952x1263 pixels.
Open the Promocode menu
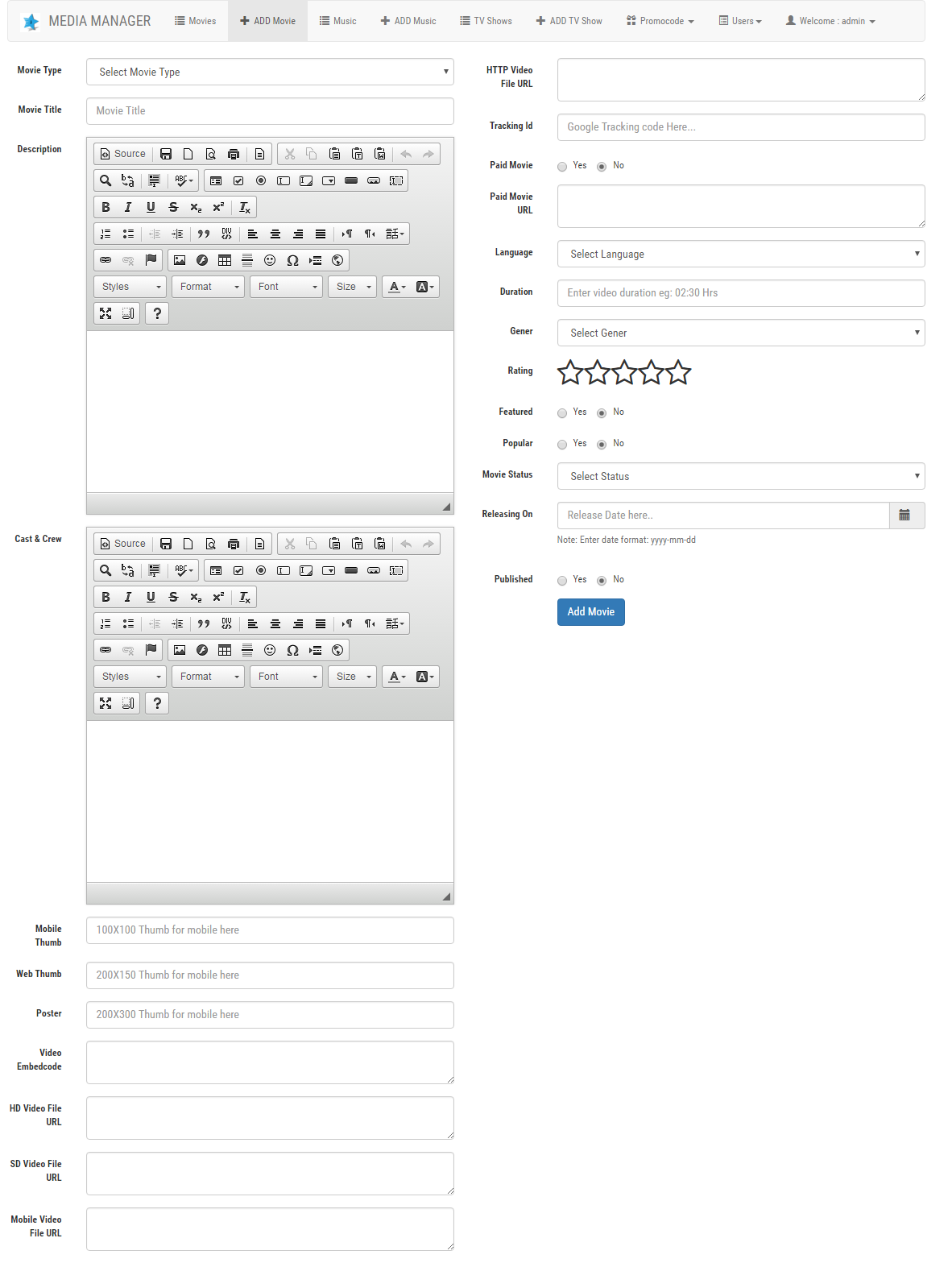coord(660,21)
